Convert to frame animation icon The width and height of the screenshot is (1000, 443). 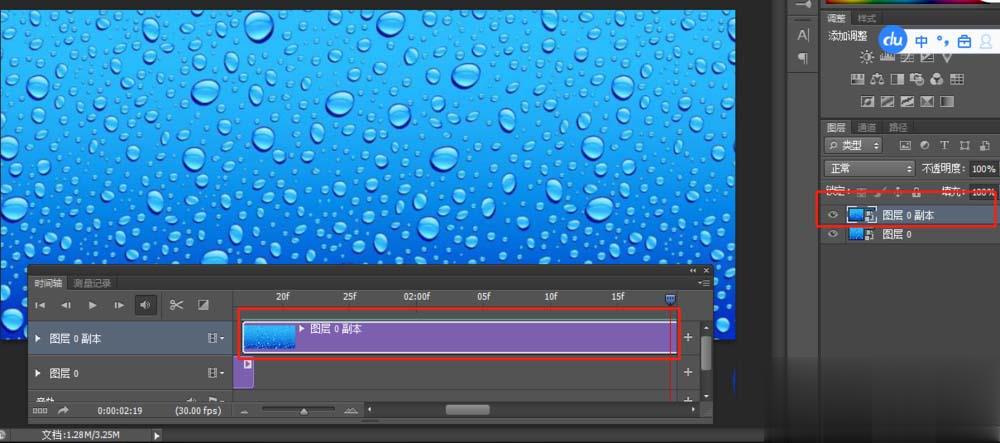40,410
